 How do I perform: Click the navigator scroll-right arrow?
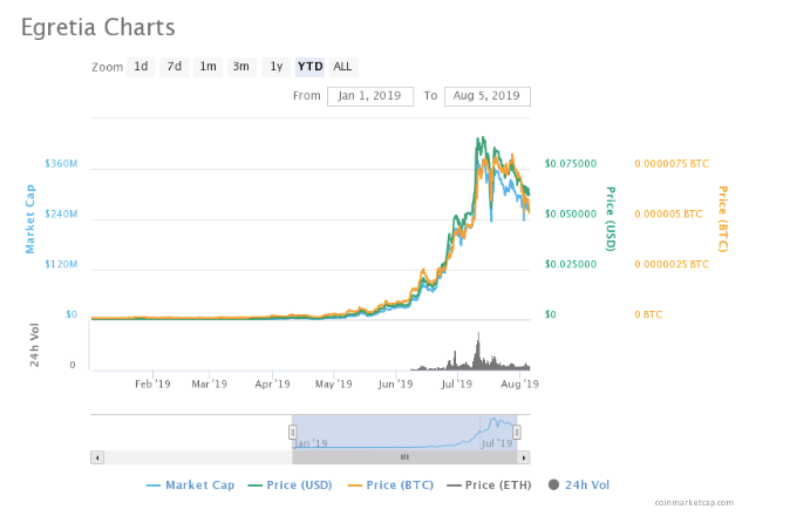[x=523, y=457]
